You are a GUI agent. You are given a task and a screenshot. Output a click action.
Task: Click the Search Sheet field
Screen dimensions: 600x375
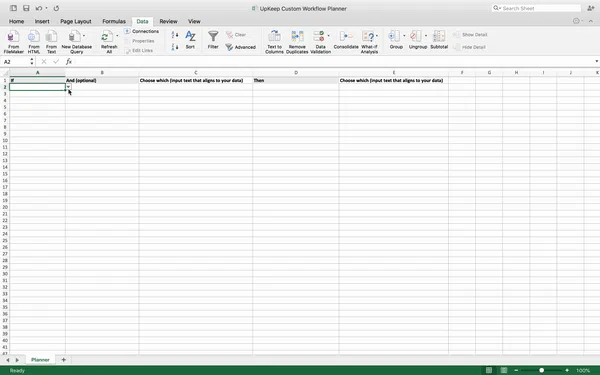click(536, 8)
